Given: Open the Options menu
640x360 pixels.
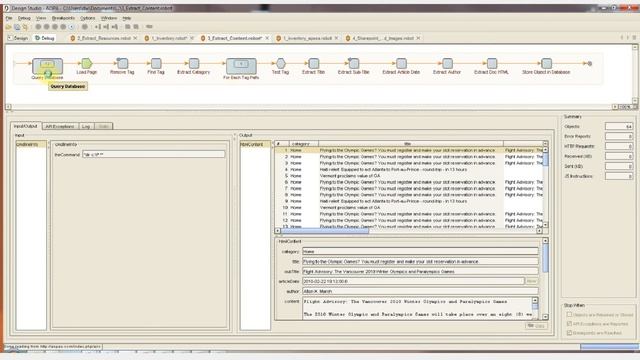Looking at the screenshot, I should click(87, 18).
